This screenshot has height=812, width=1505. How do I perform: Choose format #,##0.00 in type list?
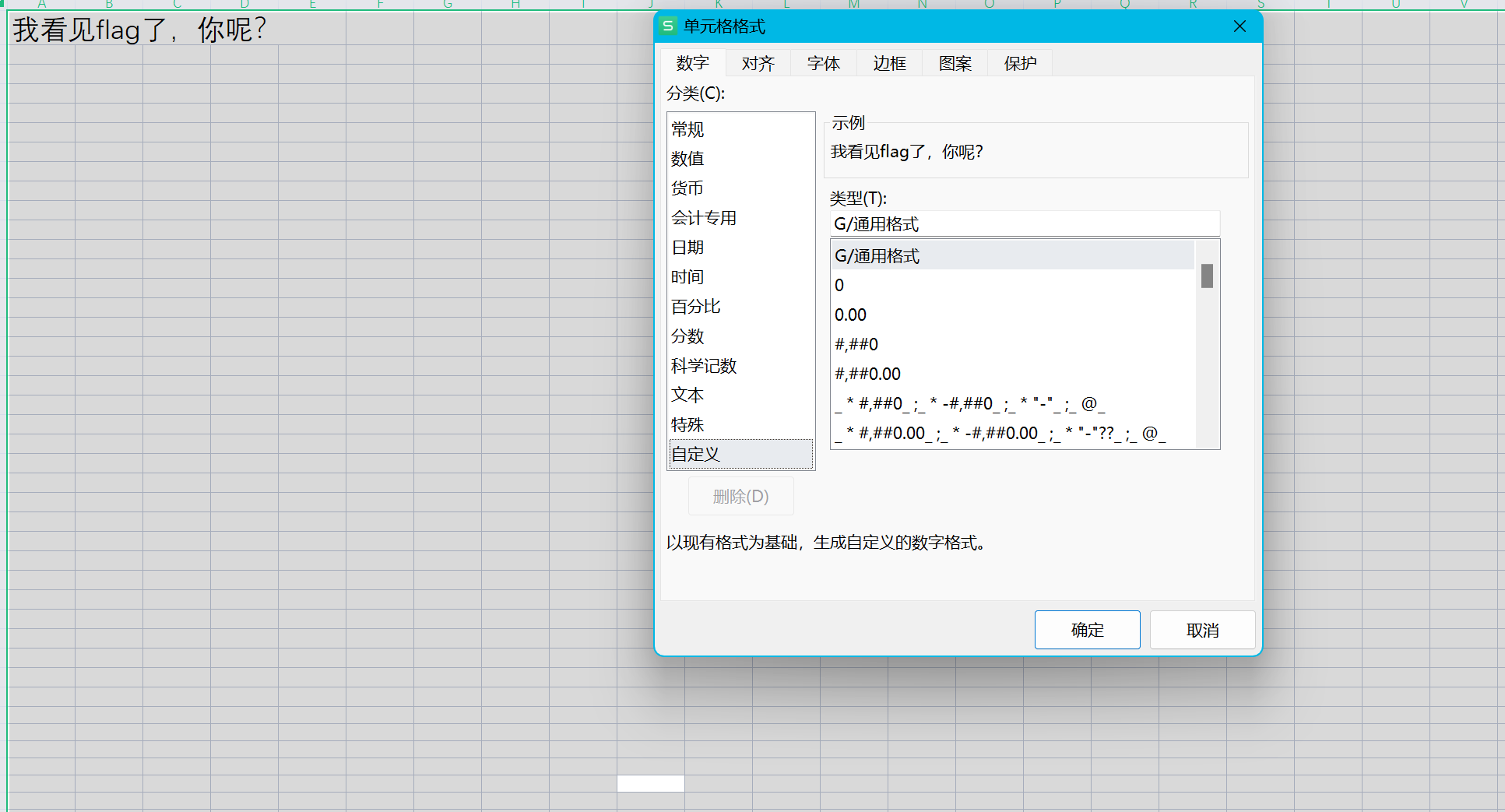[x=1013, y=374]
